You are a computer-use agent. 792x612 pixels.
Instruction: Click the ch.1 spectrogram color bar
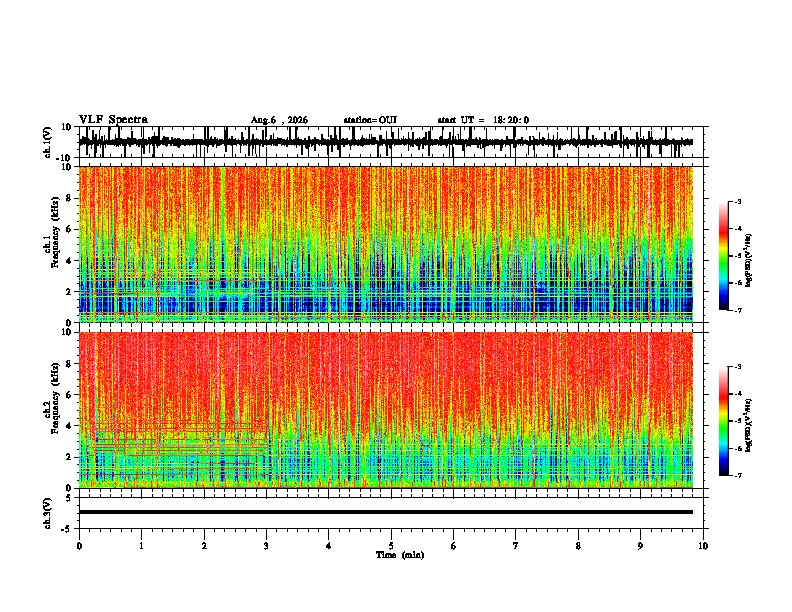[x=723, y=256]
